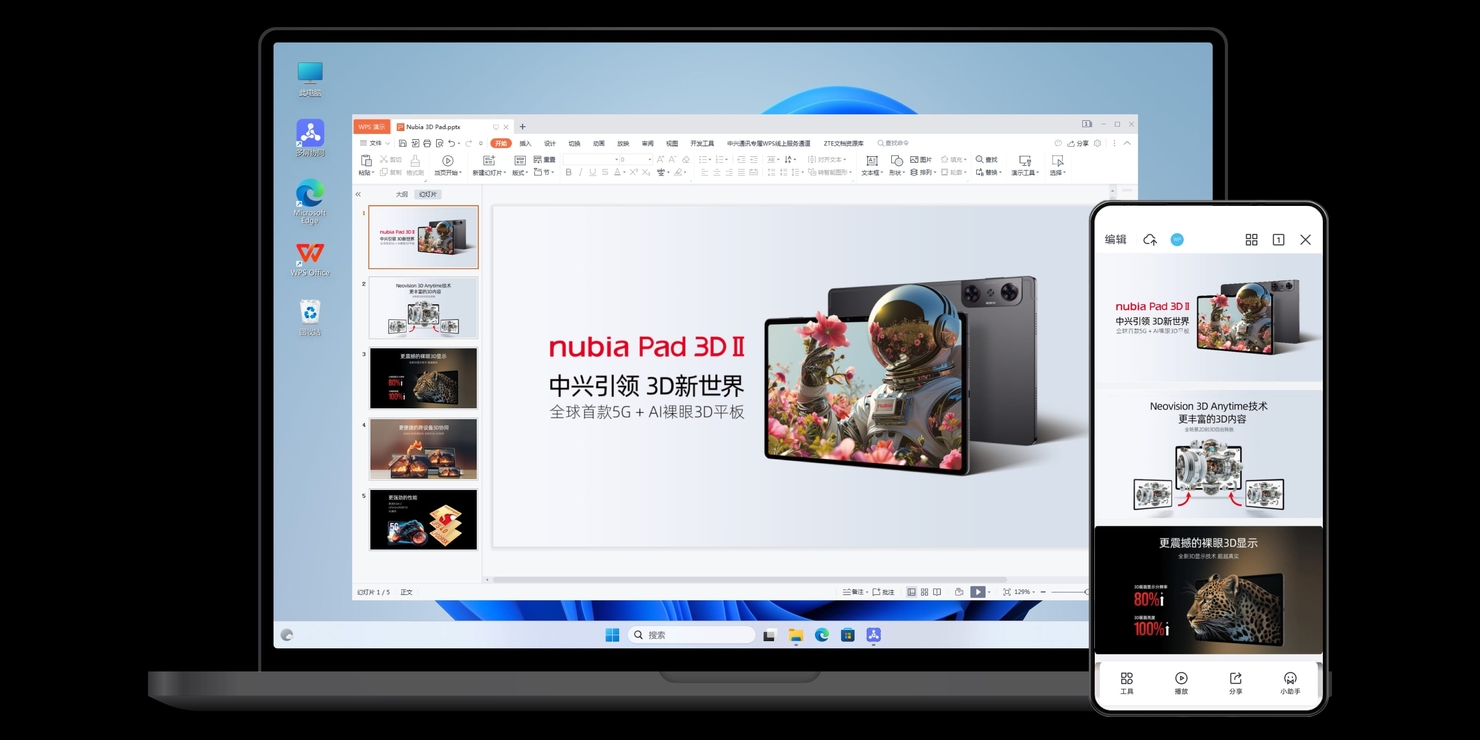1480x740 pixels.
Task: Open the Paste (粘贴) tool in ribbon
Action: 367,165
